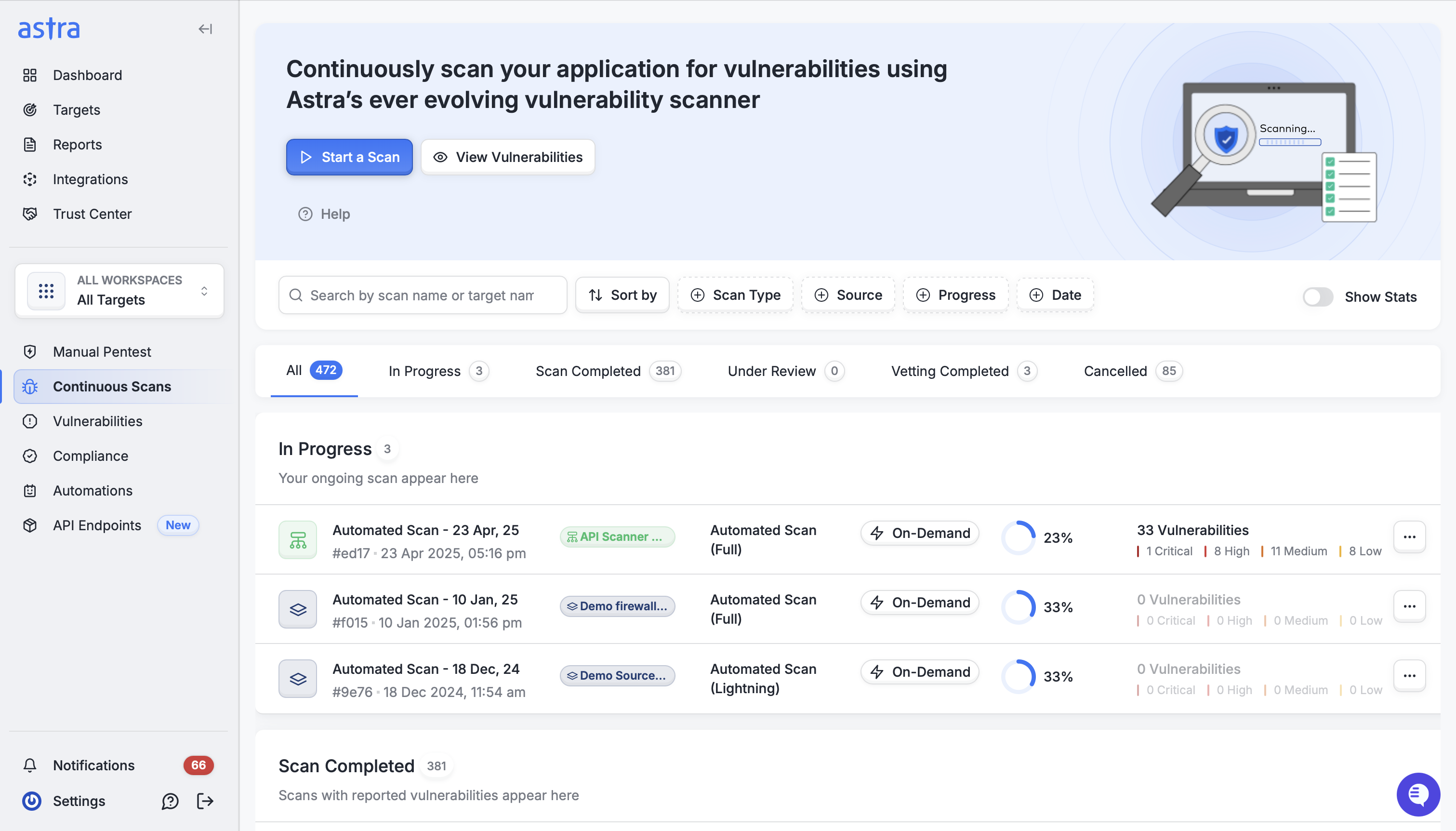The height and width of the screenshot is (831, 1456).
Task: Click the Start a Scan button
Action: click(349, 157)
